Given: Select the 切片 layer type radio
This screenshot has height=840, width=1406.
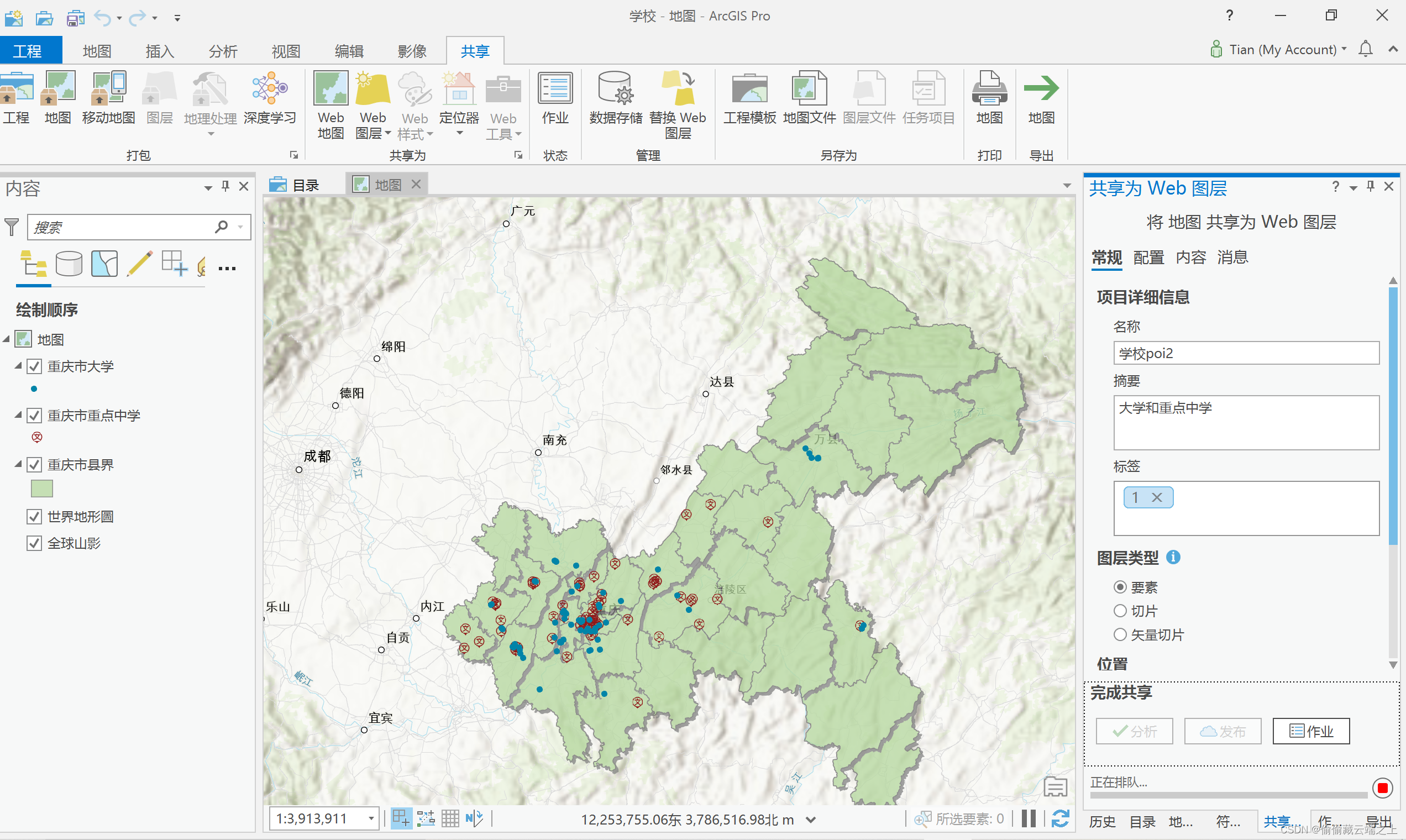Looking at the screenshot, I should coord(1120,611).
